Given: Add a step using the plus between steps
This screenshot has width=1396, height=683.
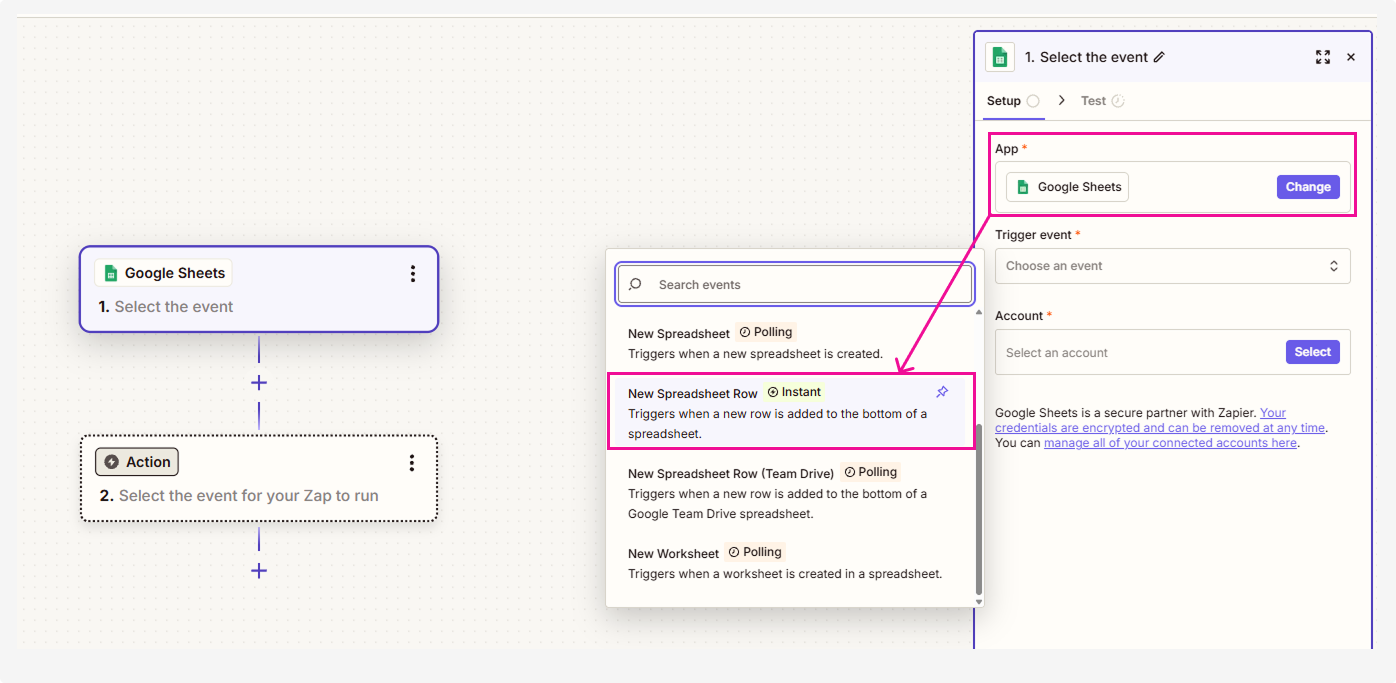Looking at the screenshot, I should 259,383.
